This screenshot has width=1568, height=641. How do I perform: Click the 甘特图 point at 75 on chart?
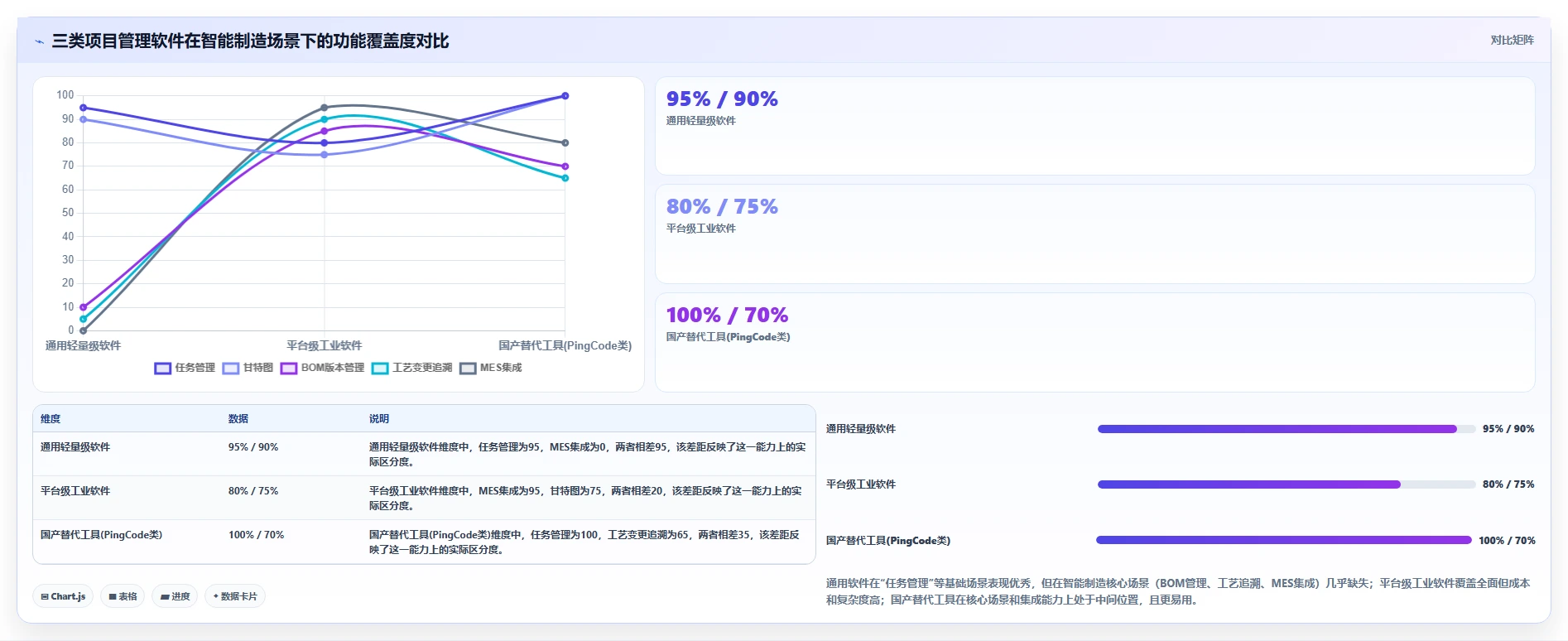click(325, 155)
